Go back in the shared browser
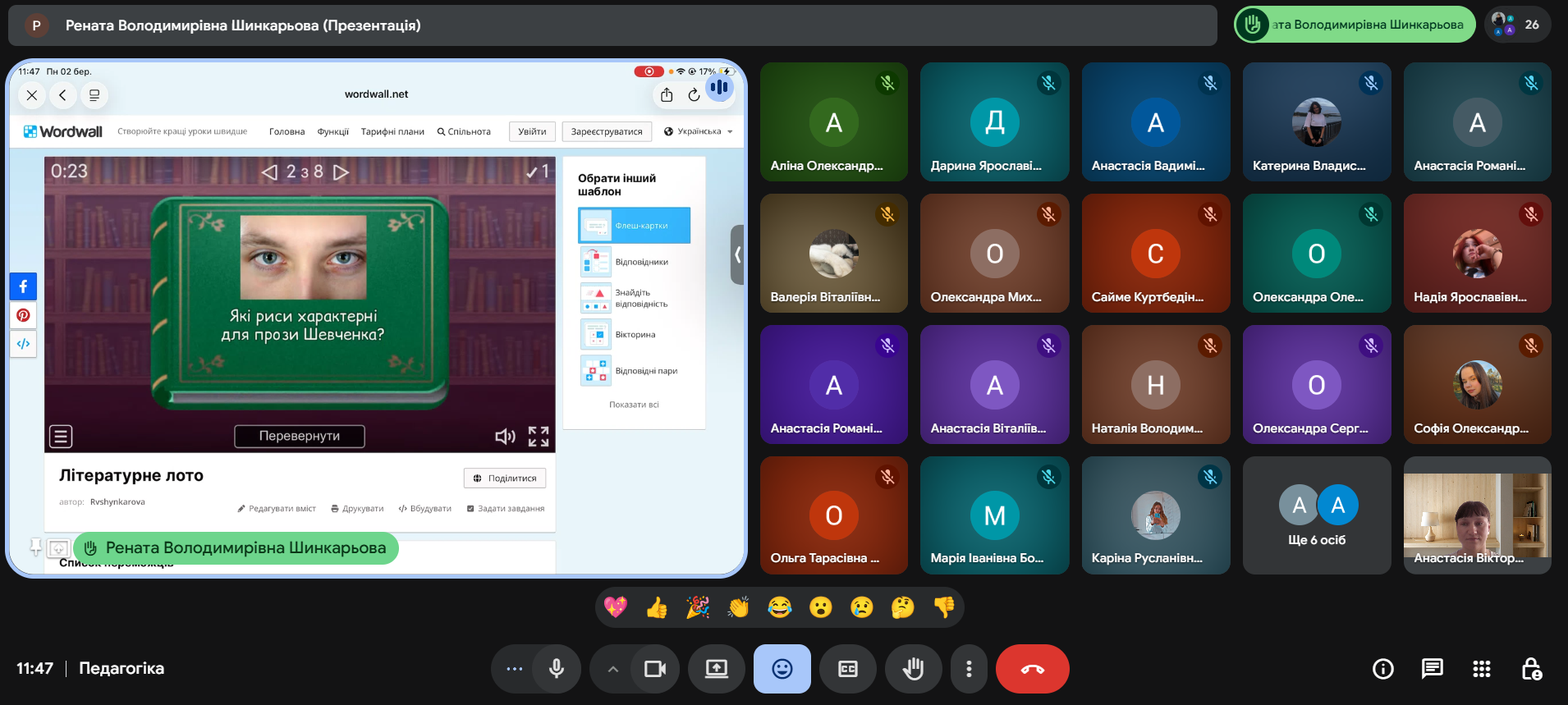Screen dimensions: 1568x705 click(62, 95)
